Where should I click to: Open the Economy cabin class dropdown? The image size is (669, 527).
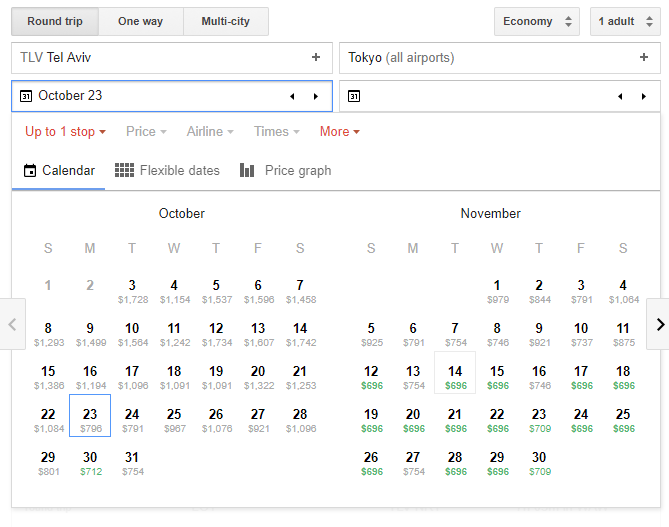pyautogui.click(x=537, y=21)
